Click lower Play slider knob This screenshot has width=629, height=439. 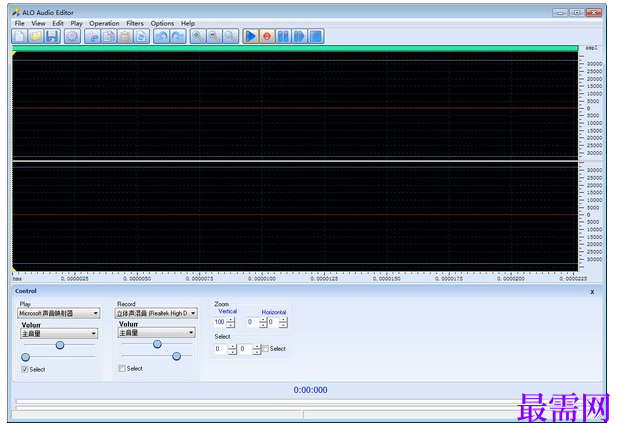coord(25,357)
